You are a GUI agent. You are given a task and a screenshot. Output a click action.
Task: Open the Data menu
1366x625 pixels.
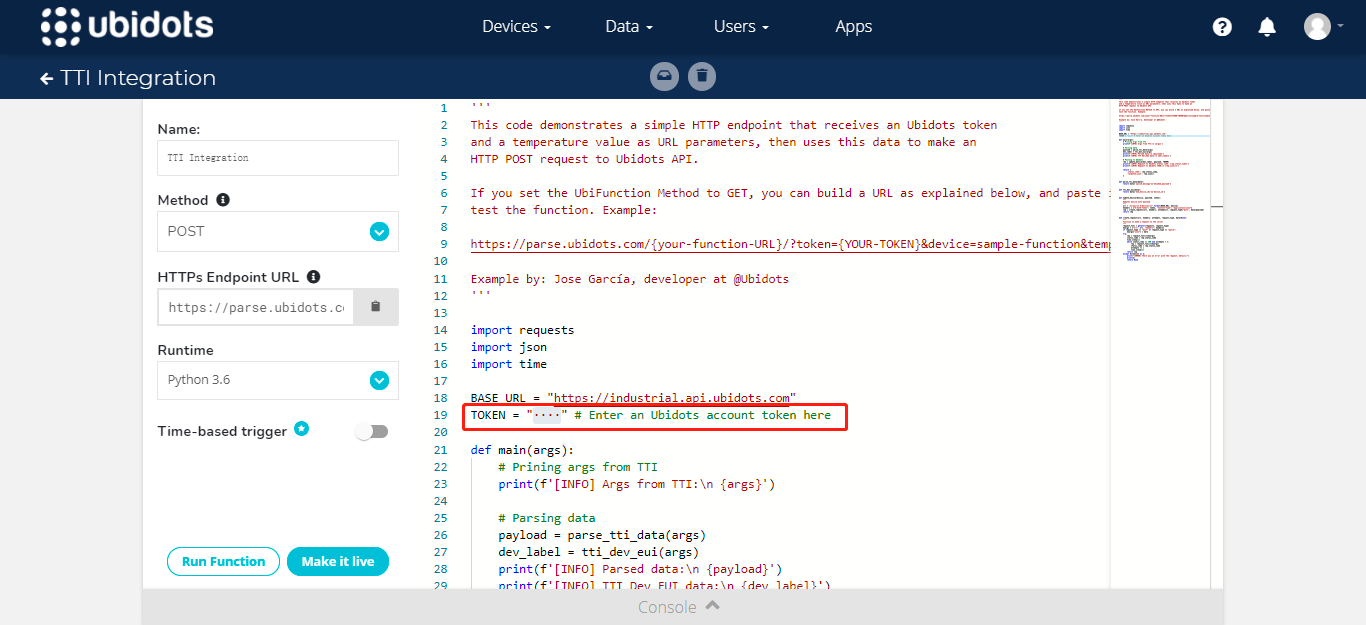click(629, 27)
